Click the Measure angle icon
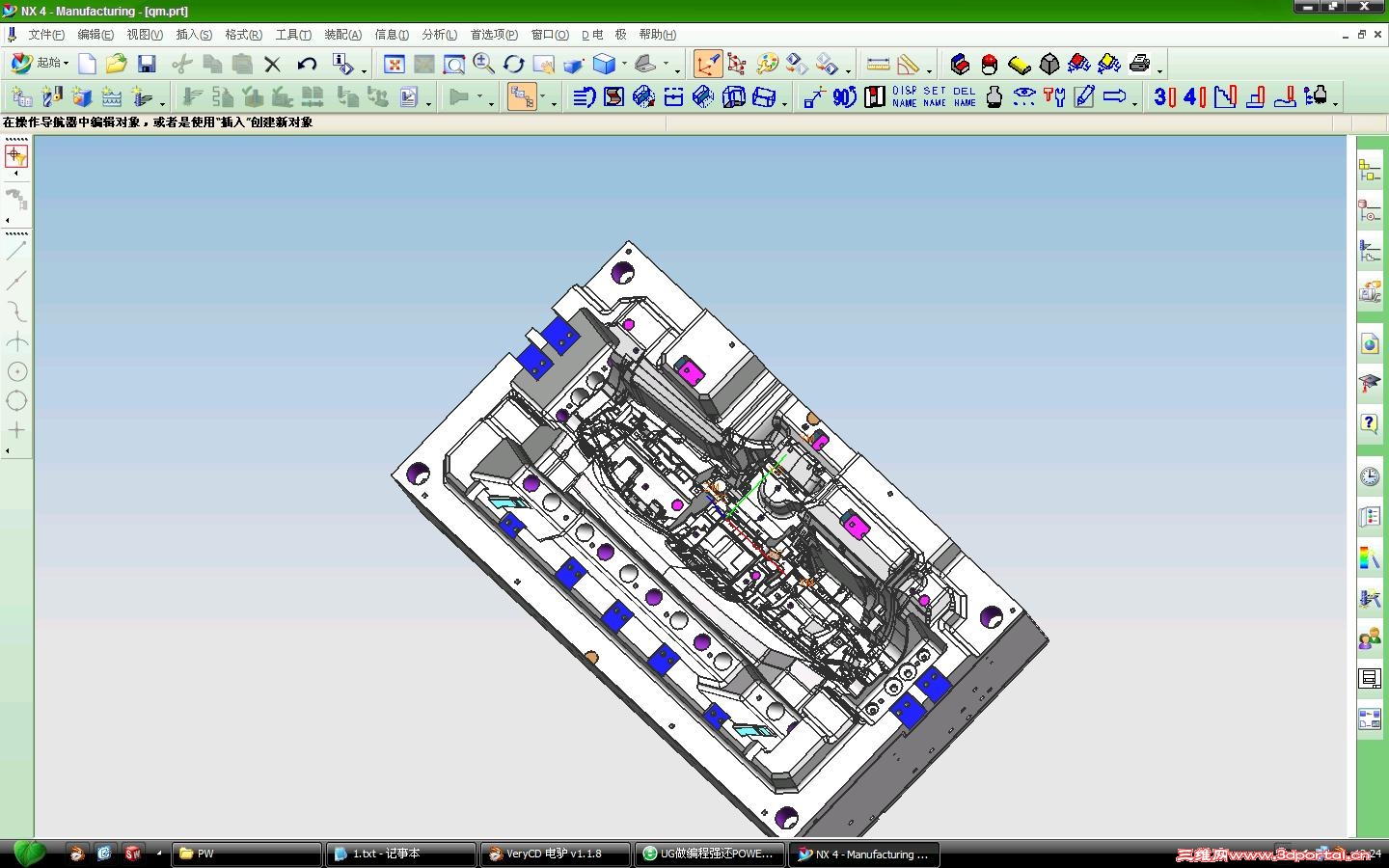The image size is (1389, 868). coord(909,65)
